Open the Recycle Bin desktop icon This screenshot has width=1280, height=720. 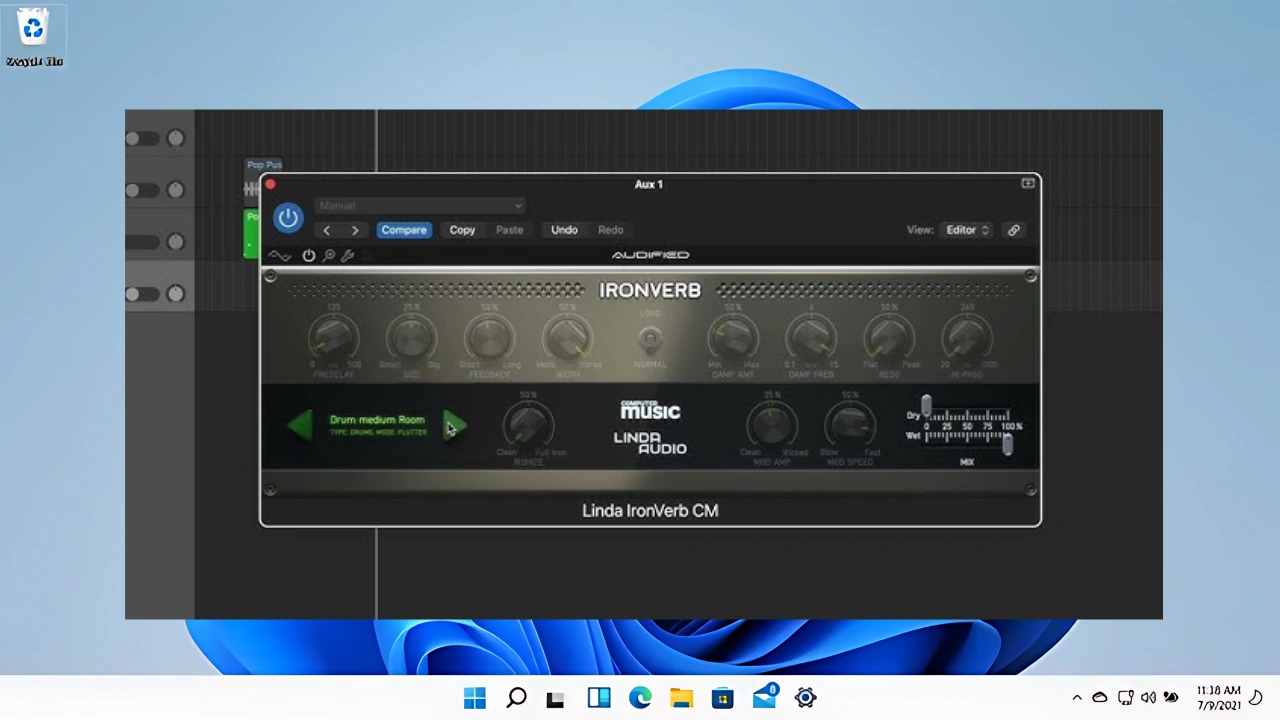(x=34, y=38)
